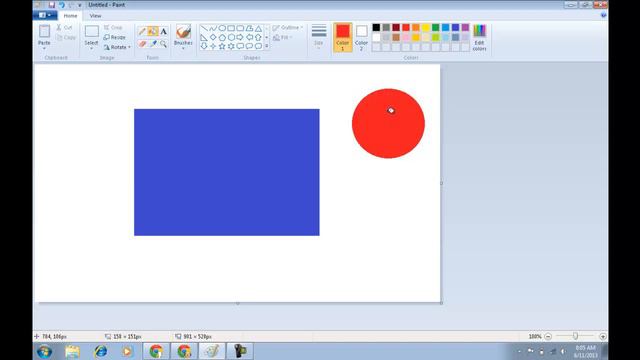
Task: Click the Paint Help icon
Action: tap(603, 15)
